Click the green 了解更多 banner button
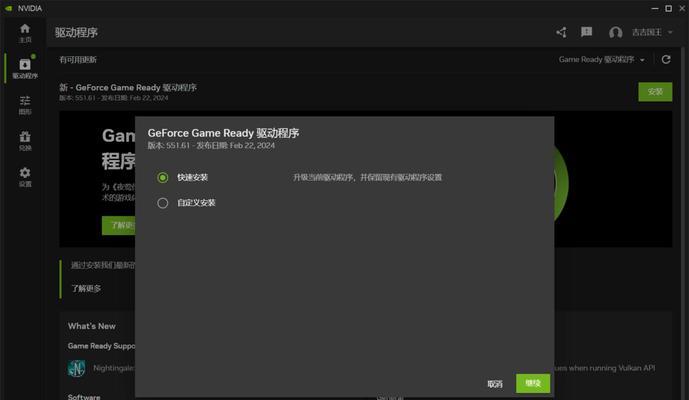This screenshot has width=689, height=400. coord(119,225)
